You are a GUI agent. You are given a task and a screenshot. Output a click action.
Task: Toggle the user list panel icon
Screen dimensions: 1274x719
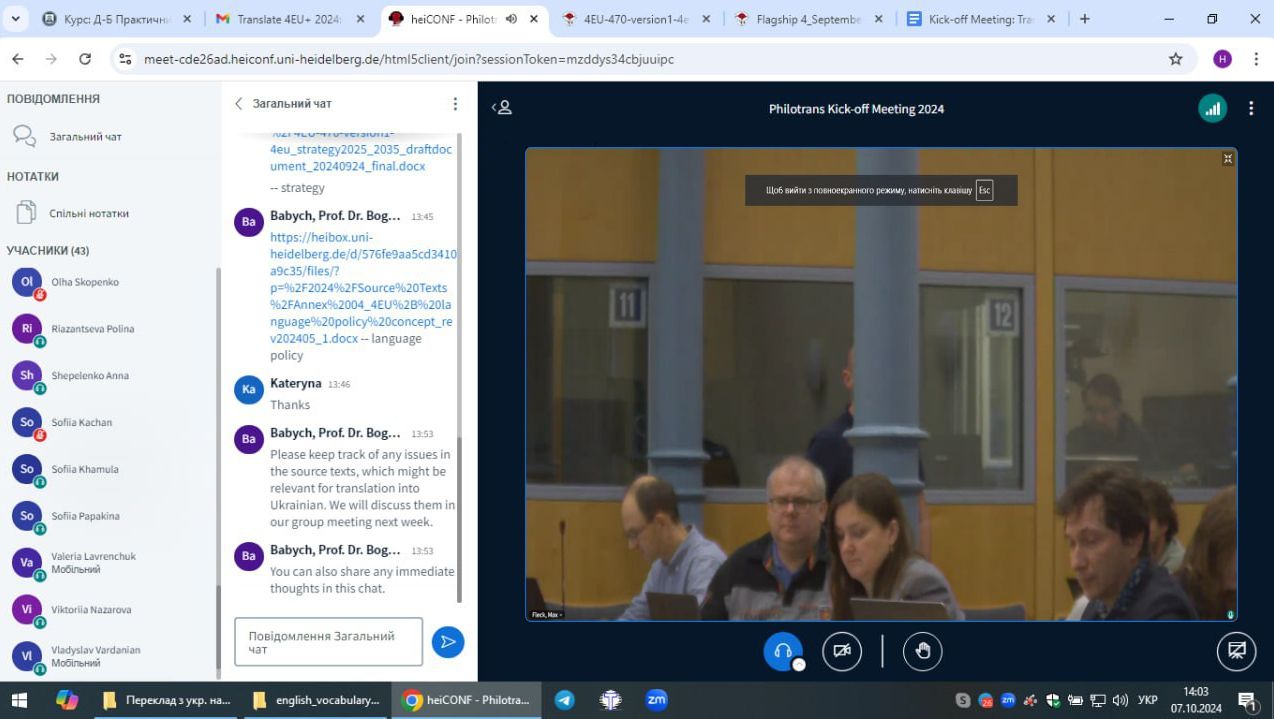click(x=502, y=108)
